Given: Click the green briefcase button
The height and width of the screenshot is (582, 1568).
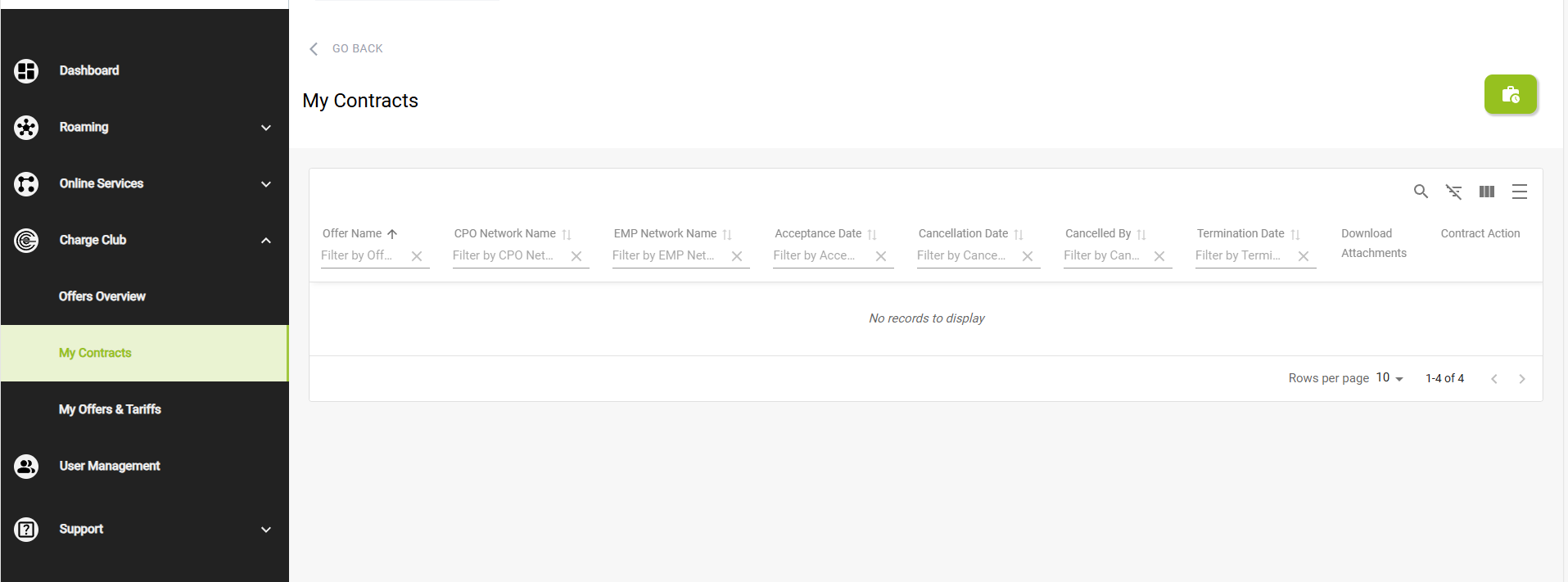Looking at the screenshot, I should pyautogui.click(x=1511, y=94).
